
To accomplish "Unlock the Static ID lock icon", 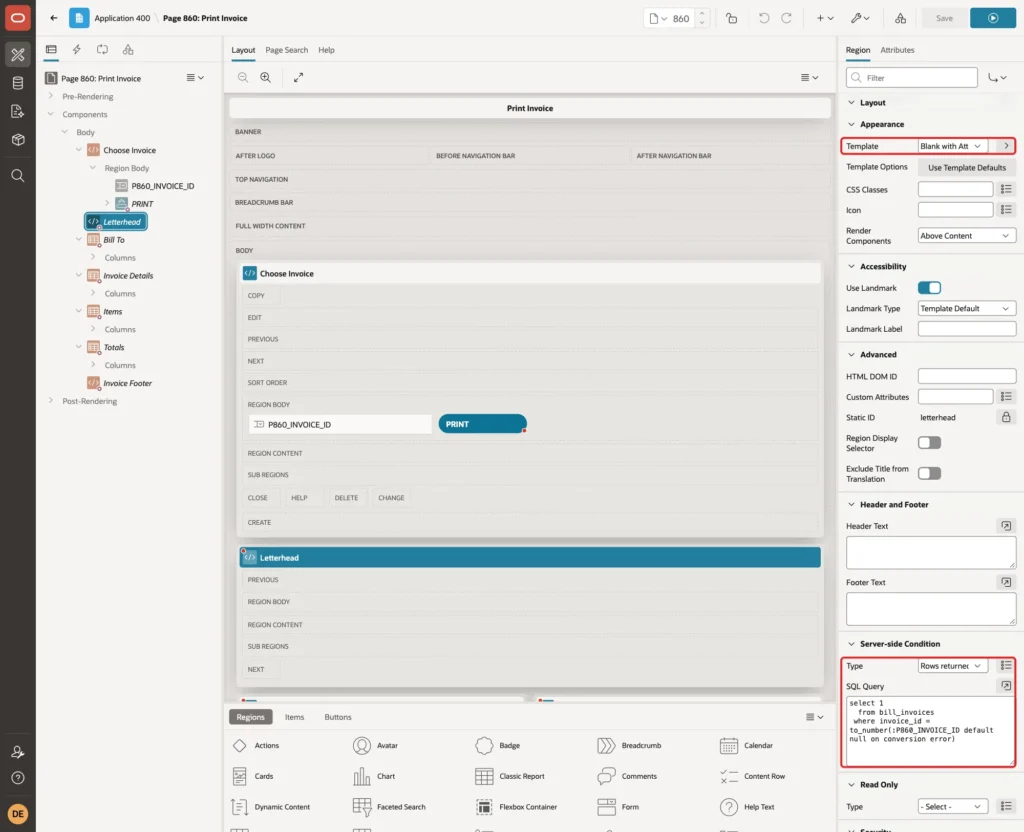I will pyautogui.click(x=1006, y=417).
